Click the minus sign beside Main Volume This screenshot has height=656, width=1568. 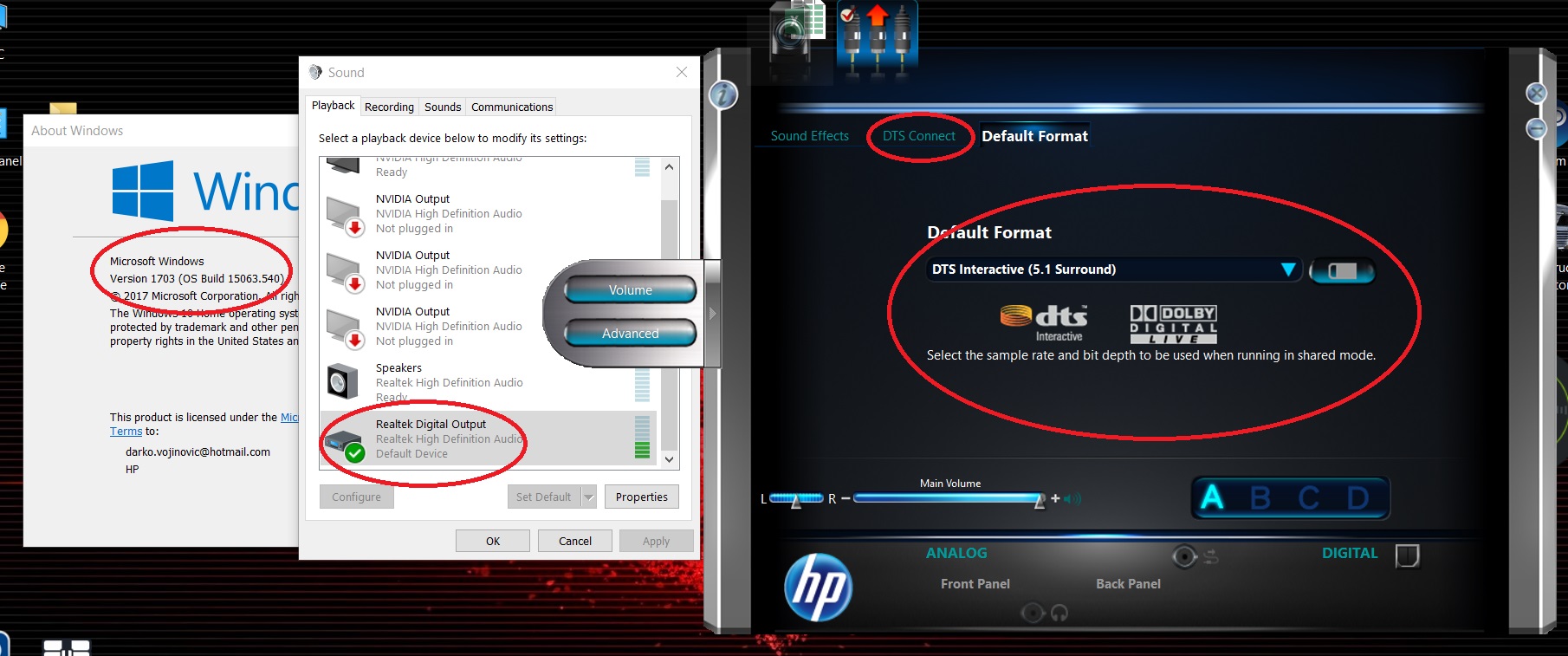[846, 498]
